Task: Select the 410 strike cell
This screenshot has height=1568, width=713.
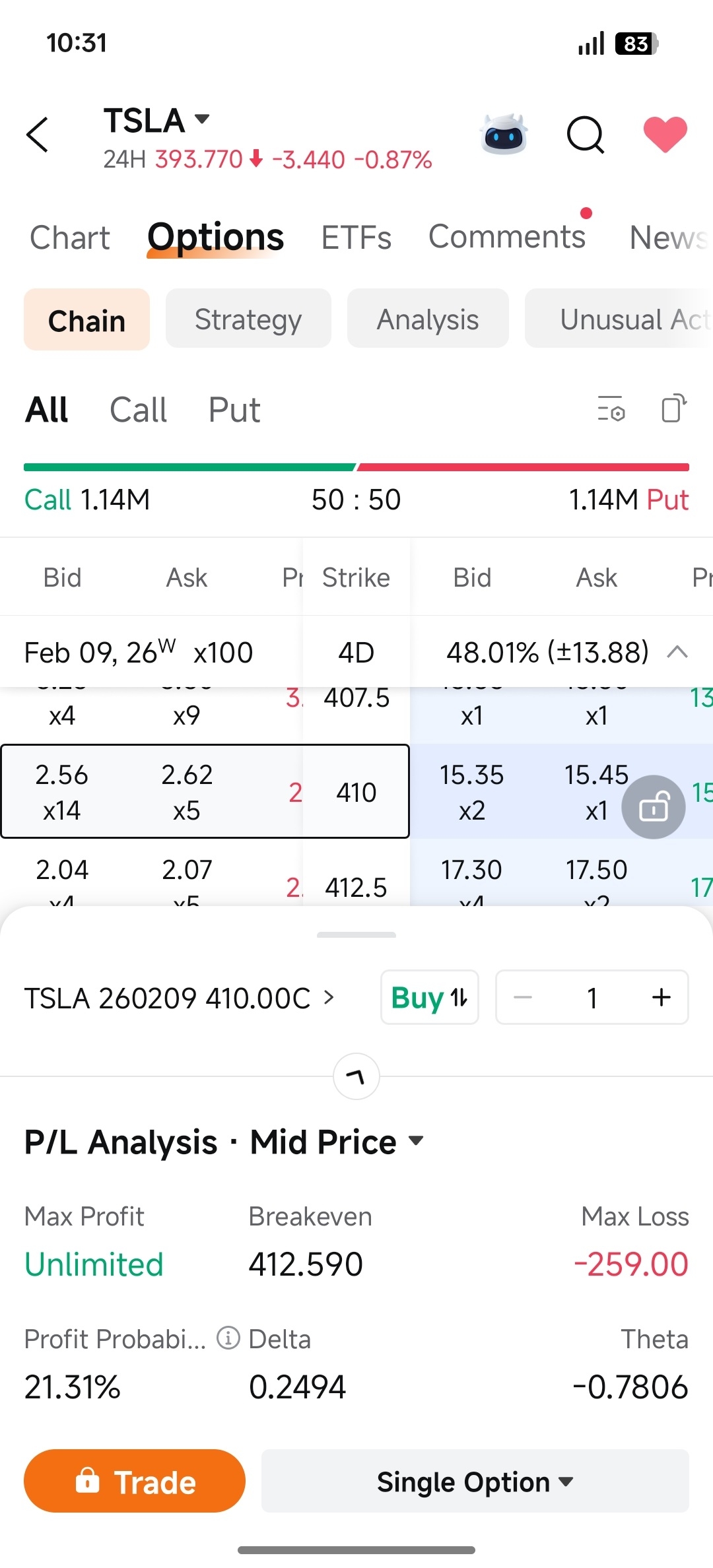Action: (356, 792)
